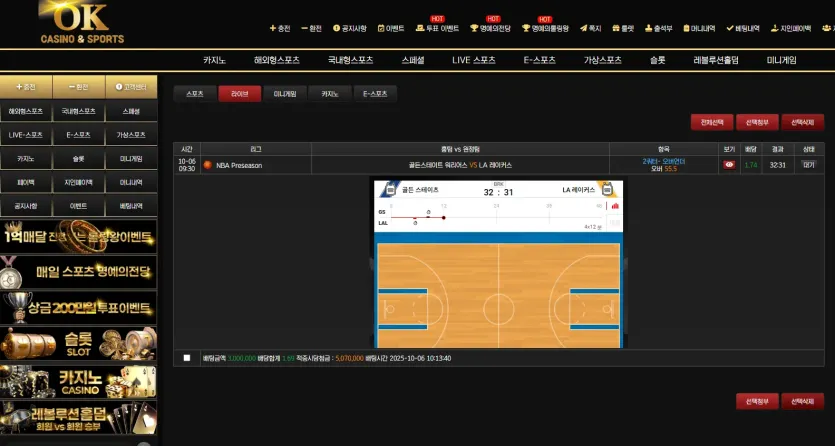835x446 pixels.
Task: Click the gold 고객센터 sidebar button
Action: [x=131, y=87]
